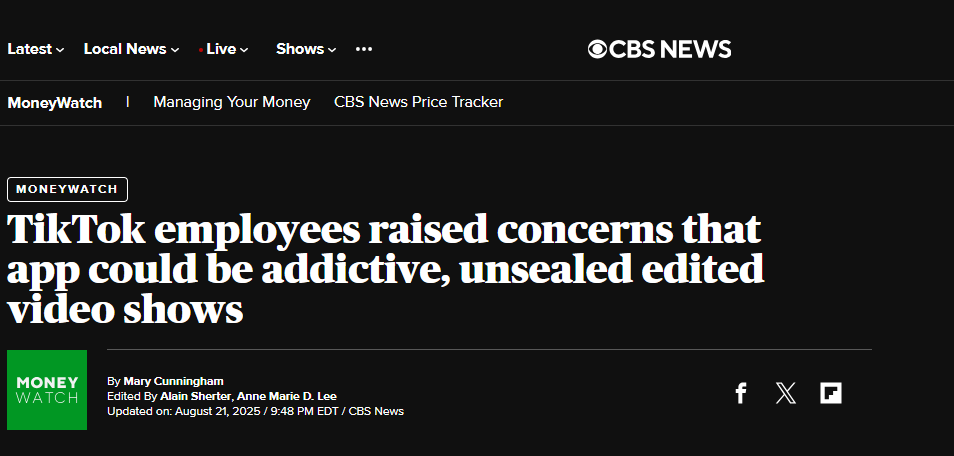
Task: Share article via Flipboard icon
Action: [x=831, y=393]
